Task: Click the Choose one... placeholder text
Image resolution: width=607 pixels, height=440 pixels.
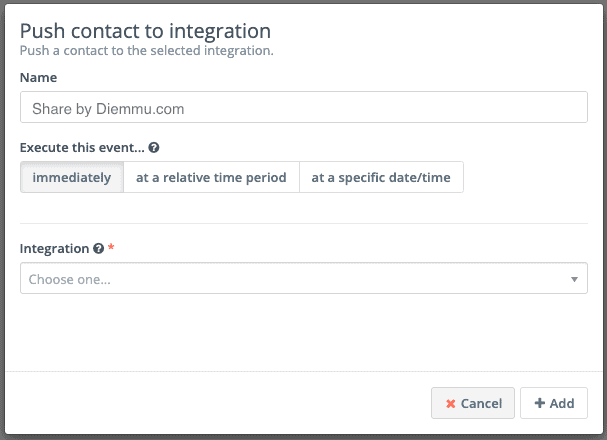Action: pyautogui.click(x=69, y=280)
